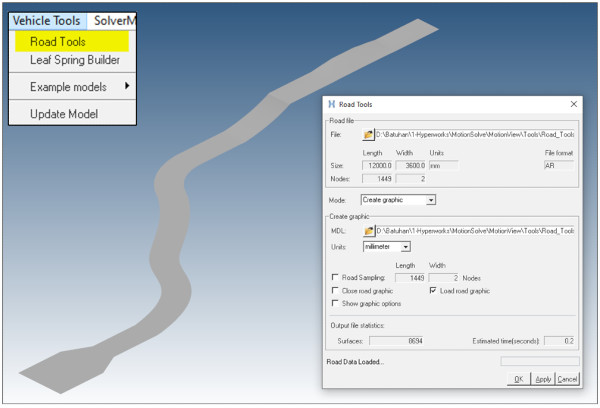Screen dimensions: 600x408
Task: Click Road Sampling width field 2
Action: click(443, 278)
